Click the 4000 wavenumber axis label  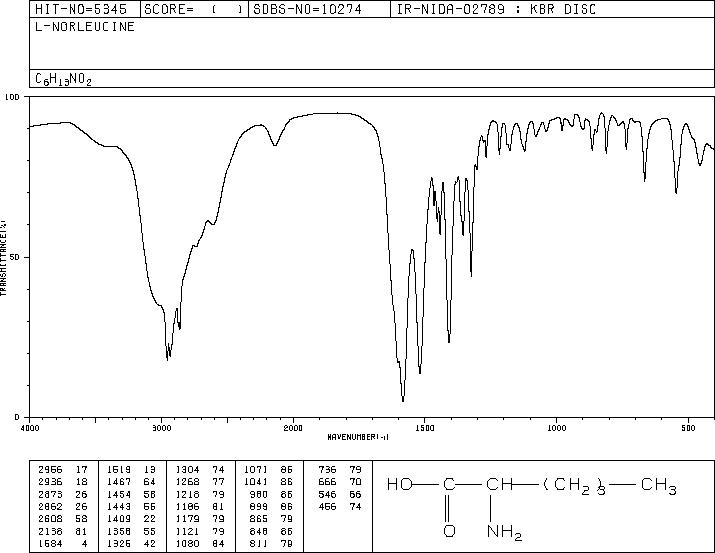pyautogui.click(x=31, y=428)
